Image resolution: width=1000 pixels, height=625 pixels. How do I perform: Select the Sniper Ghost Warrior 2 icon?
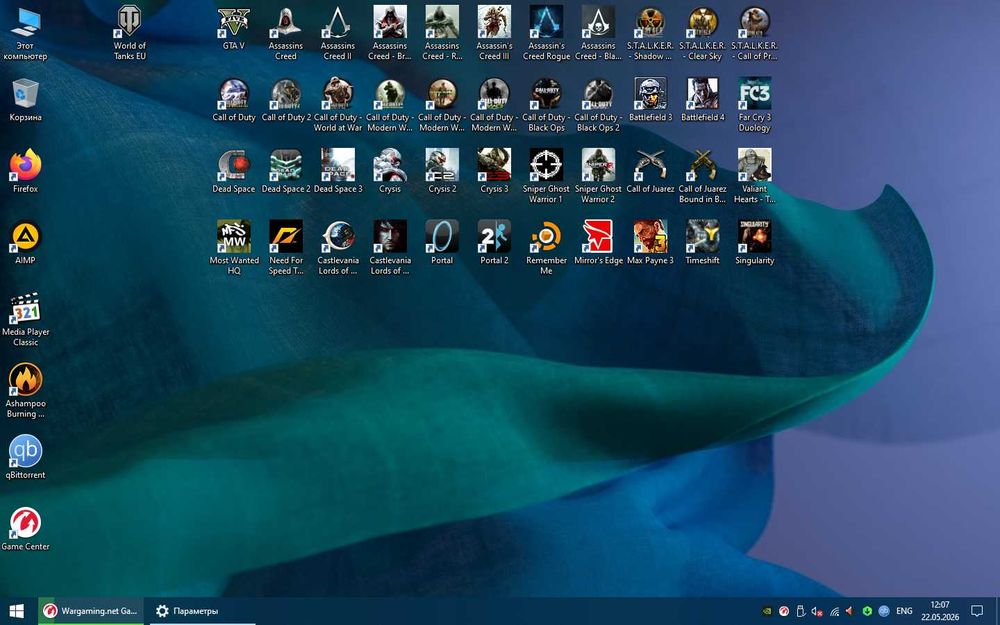pyautogui.click(x=598, y=176)
